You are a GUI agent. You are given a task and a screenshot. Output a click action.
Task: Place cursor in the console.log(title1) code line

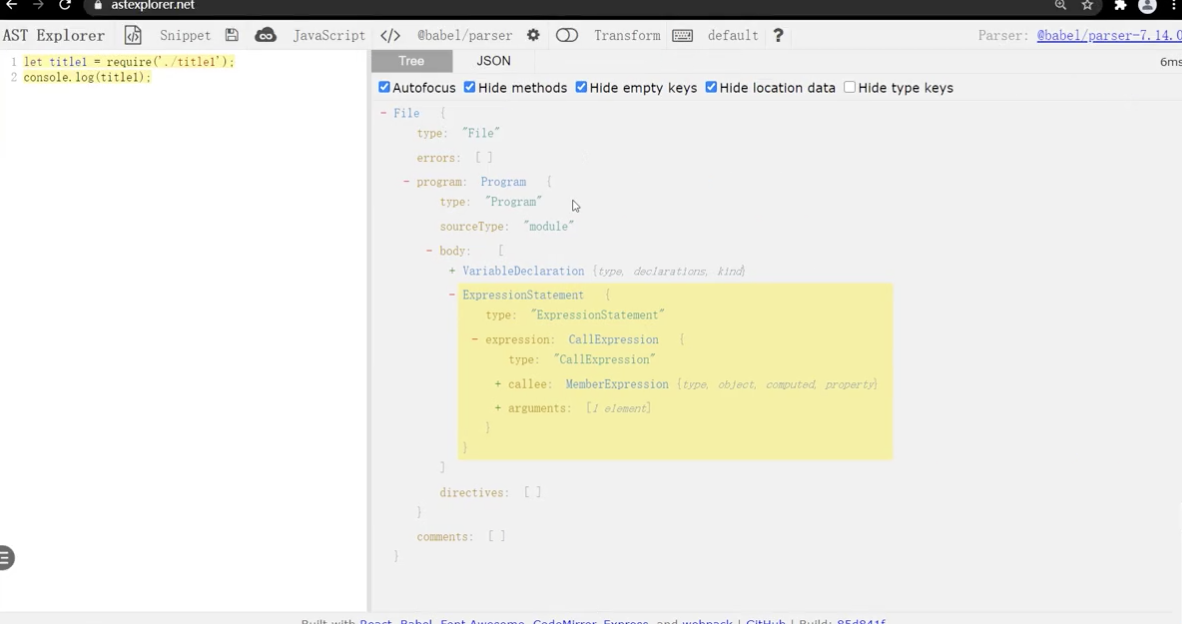(87, 77)
